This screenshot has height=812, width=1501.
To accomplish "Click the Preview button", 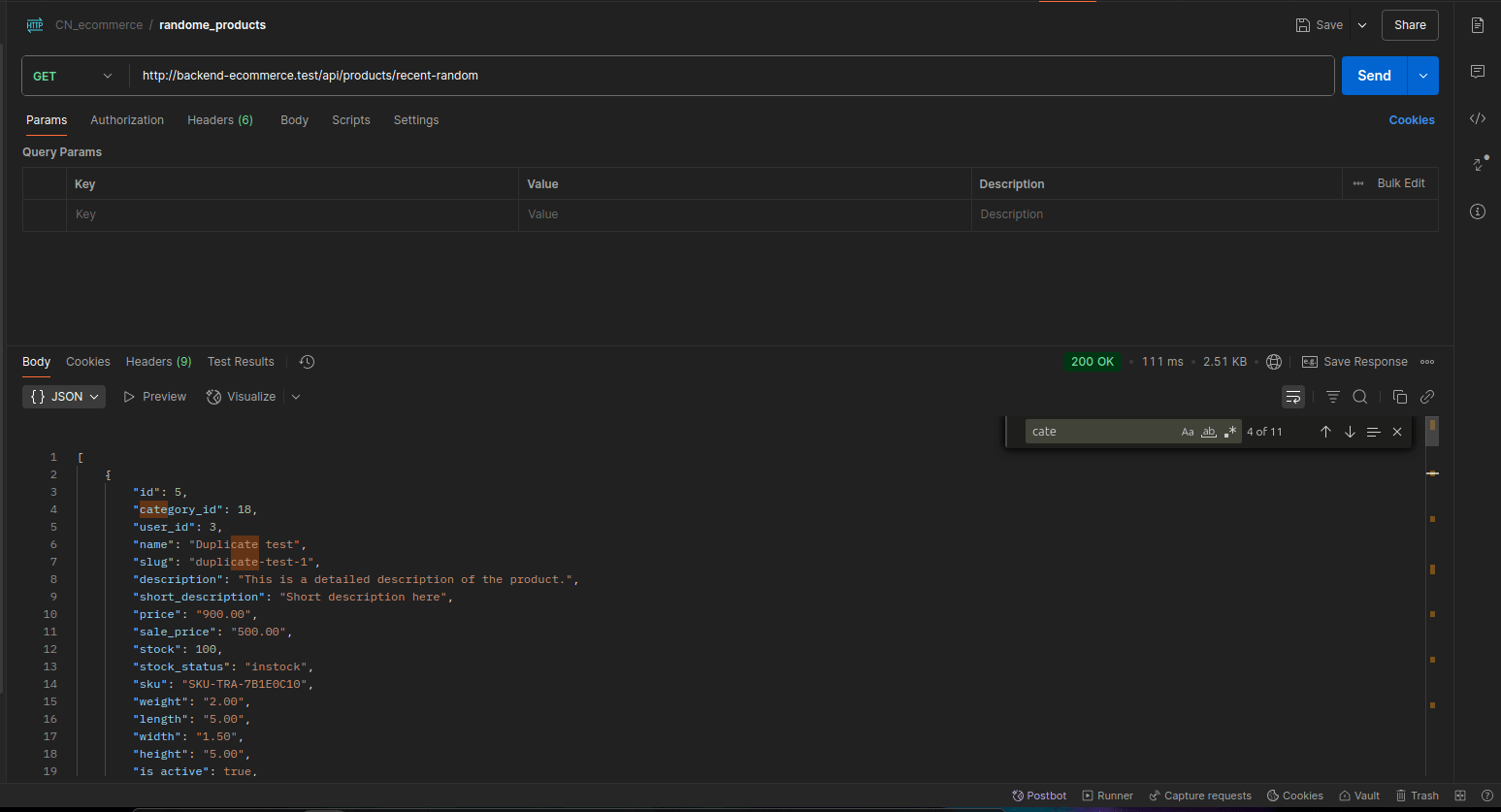I will (155, 397).
